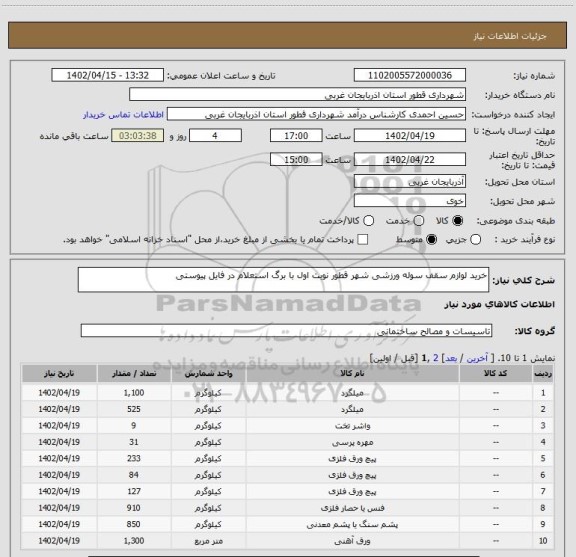Click the واحد شمارش column header

pyautogui.click(x=208, y=374)
